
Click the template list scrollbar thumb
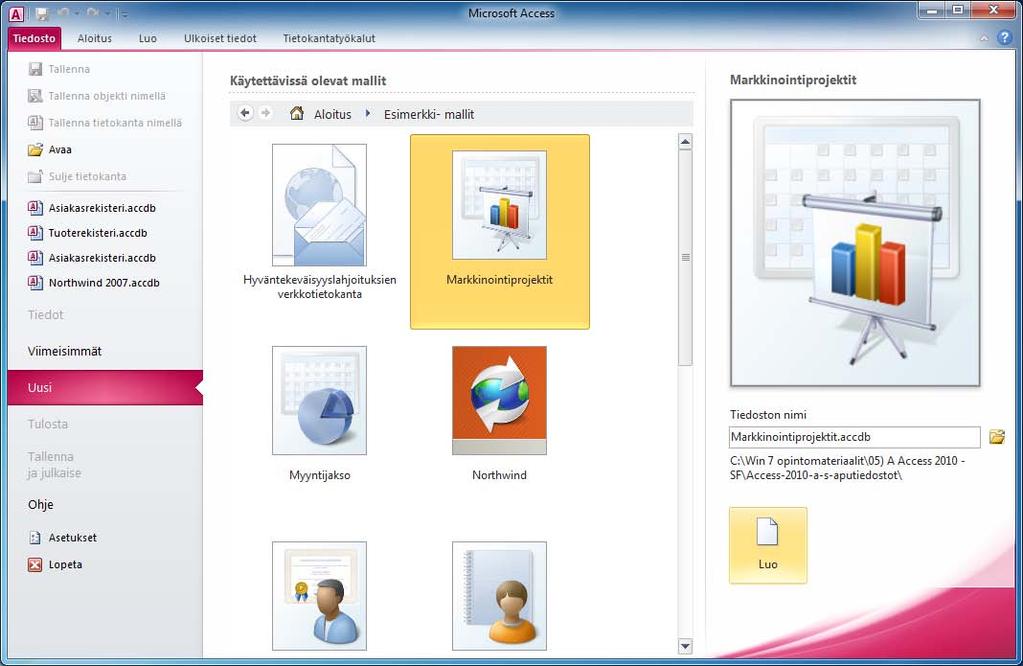(685, 257)
